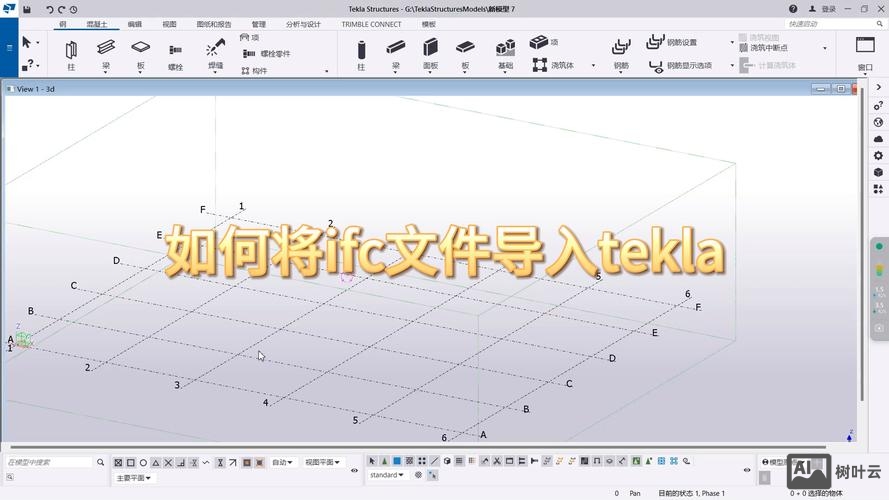This screenshot has width=889, height=500.
Task: Switch to the 混凝土 ribbon tab
Action: click(97, 24)
